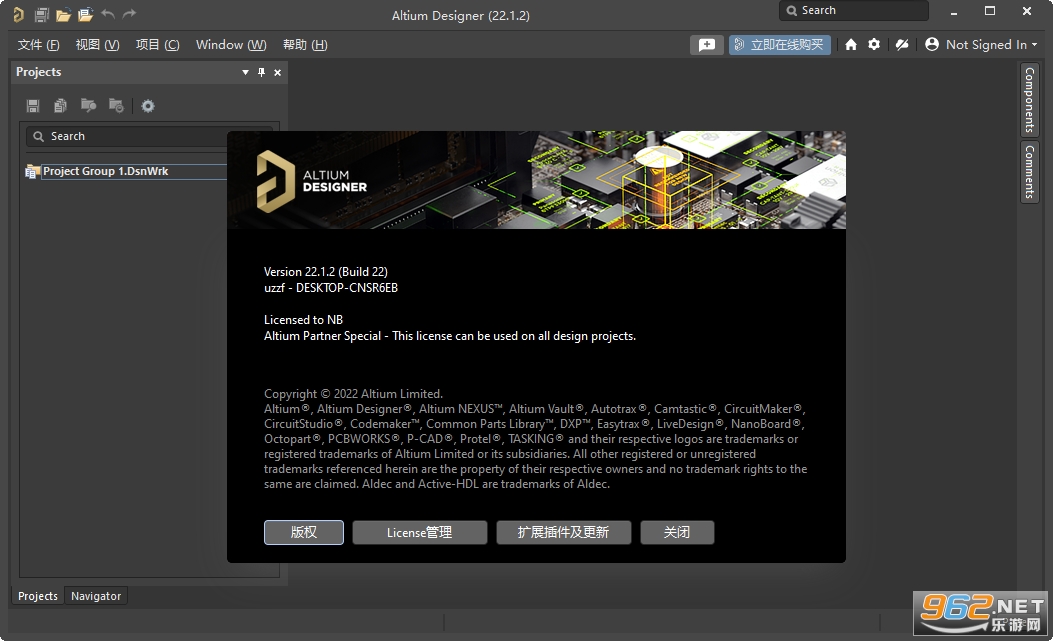This screenshot has width=1053, height=641.
Task: Open the Window (W) menu
Action: tap(231, 45)
